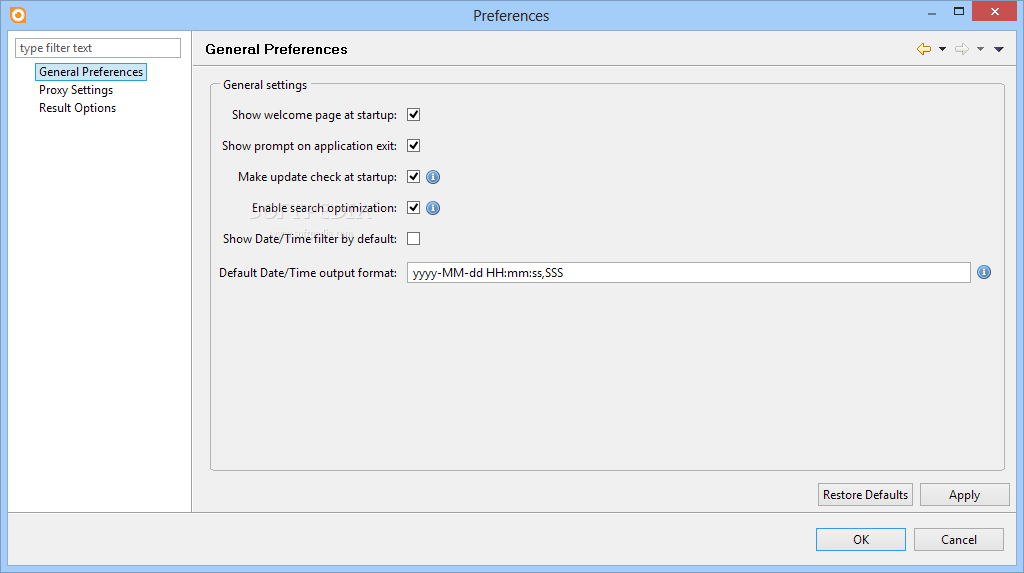Enable Show Date/Time filter by default
1024x573 pixels.
[413, 238]
